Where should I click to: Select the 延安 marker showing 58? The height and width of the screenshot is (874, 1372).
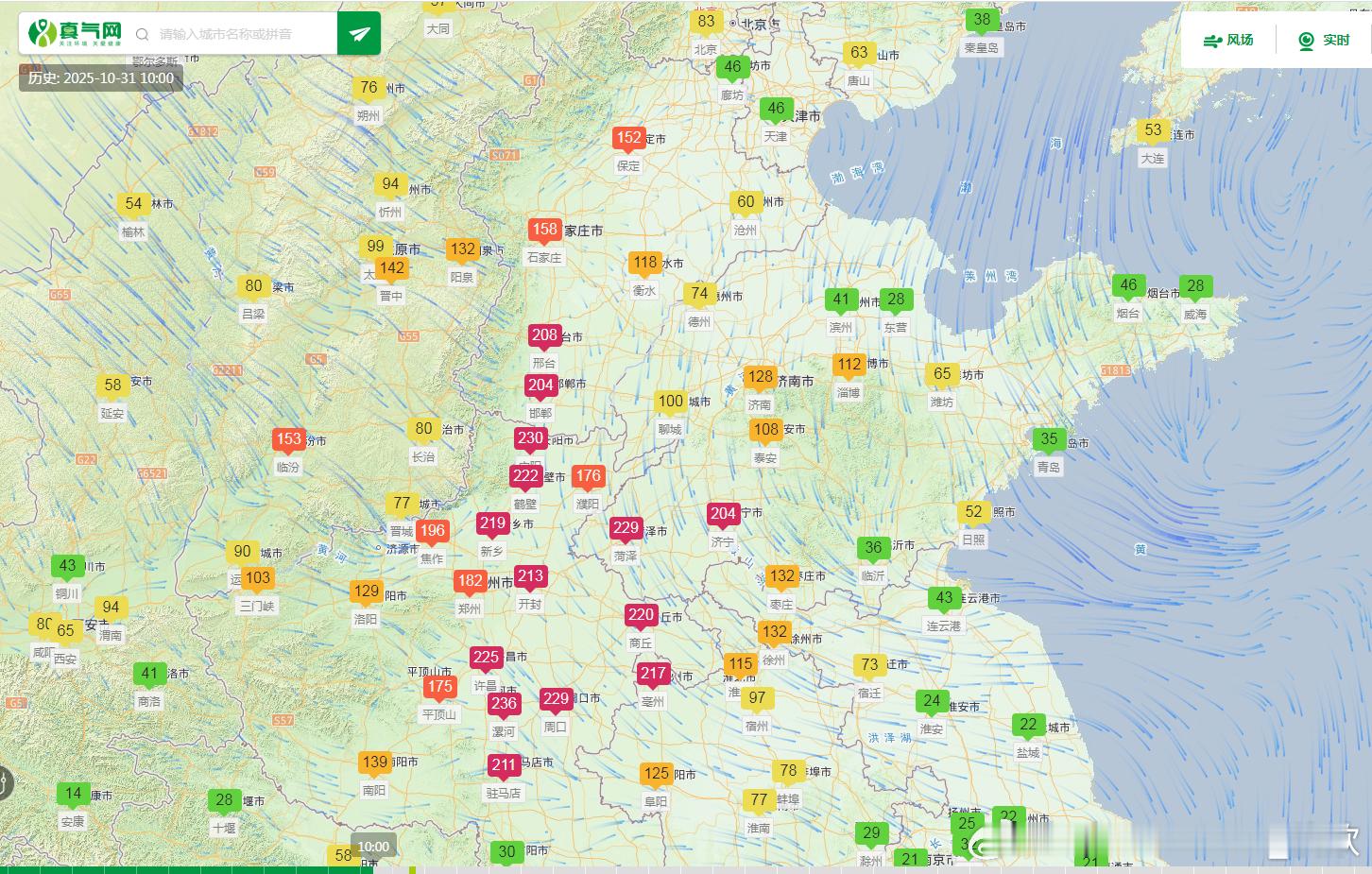coord(112,386)
